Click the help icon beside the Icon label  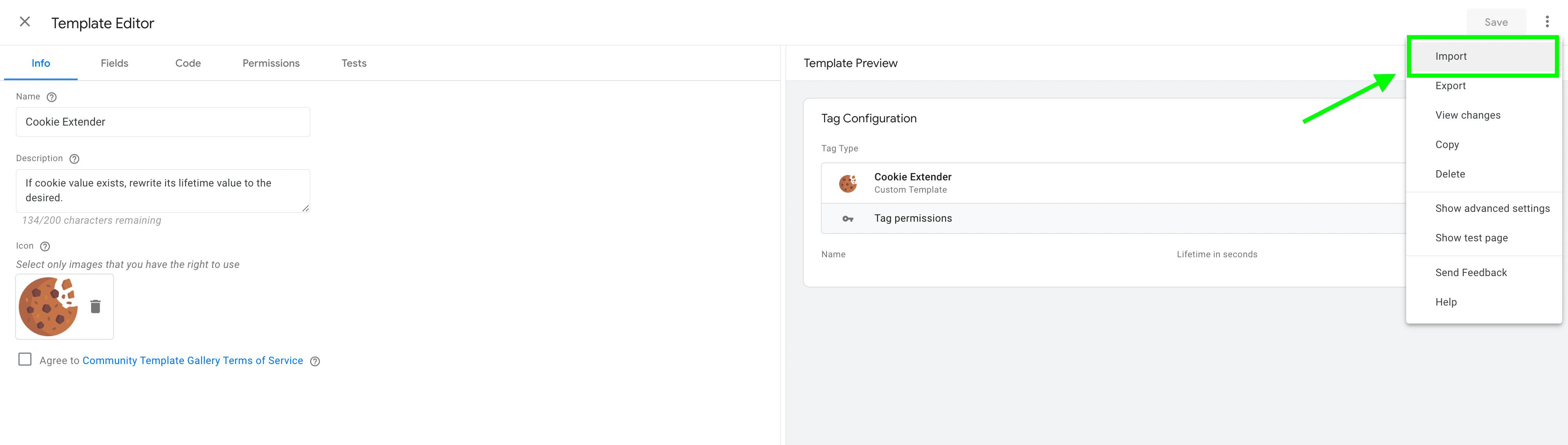(x=45, y=247)
